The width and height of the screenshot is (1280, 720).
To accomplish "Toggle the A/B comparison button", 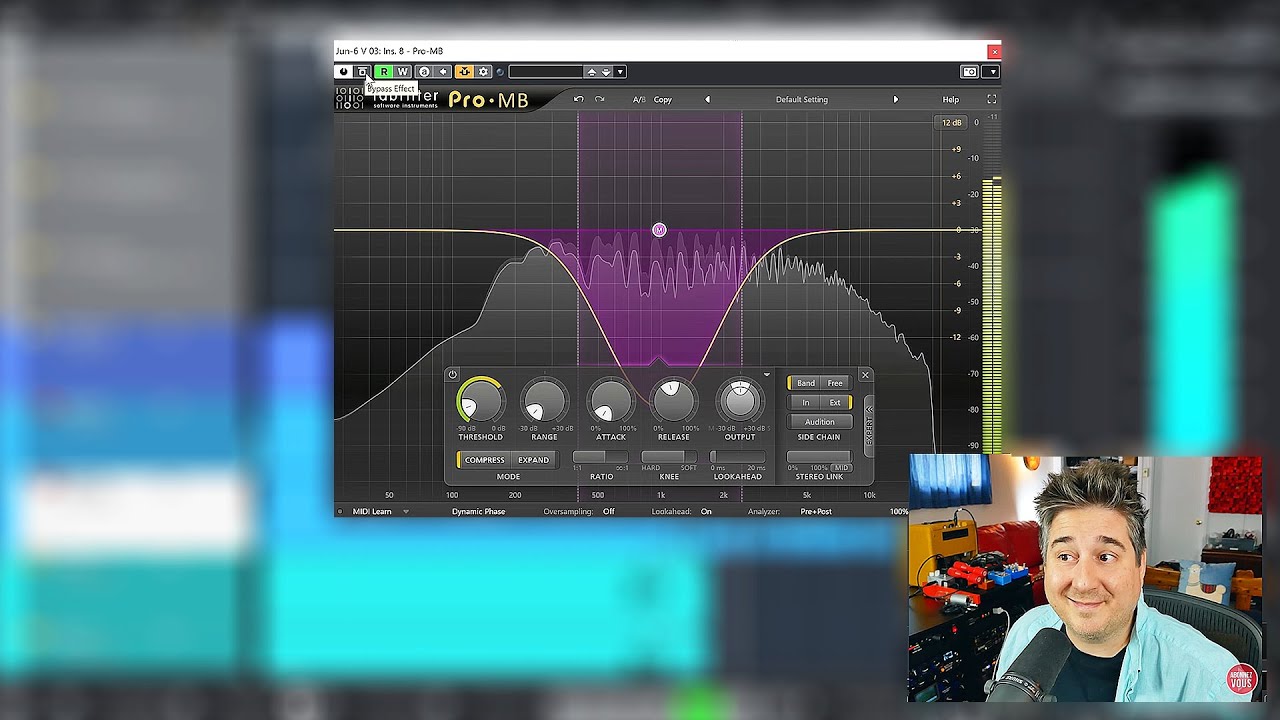I will [639, 100].
